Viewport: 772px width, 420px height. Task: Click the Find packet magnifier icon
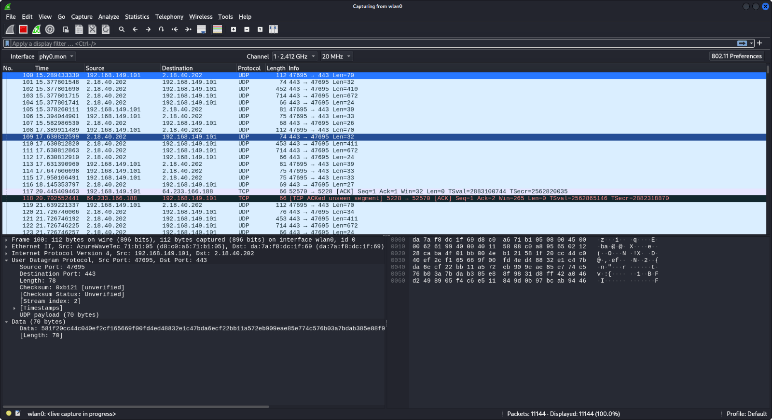coord(120,30)
